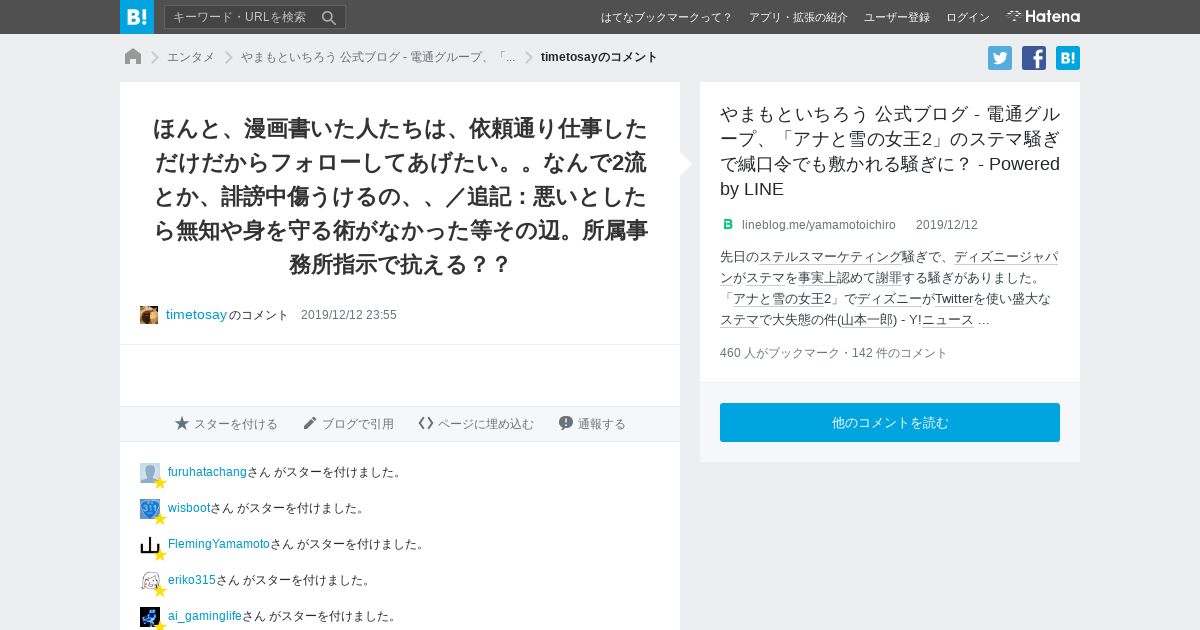Bookmark with Hatena B! share icon
Viewport: 1200px width, 630px height.
1068,58
